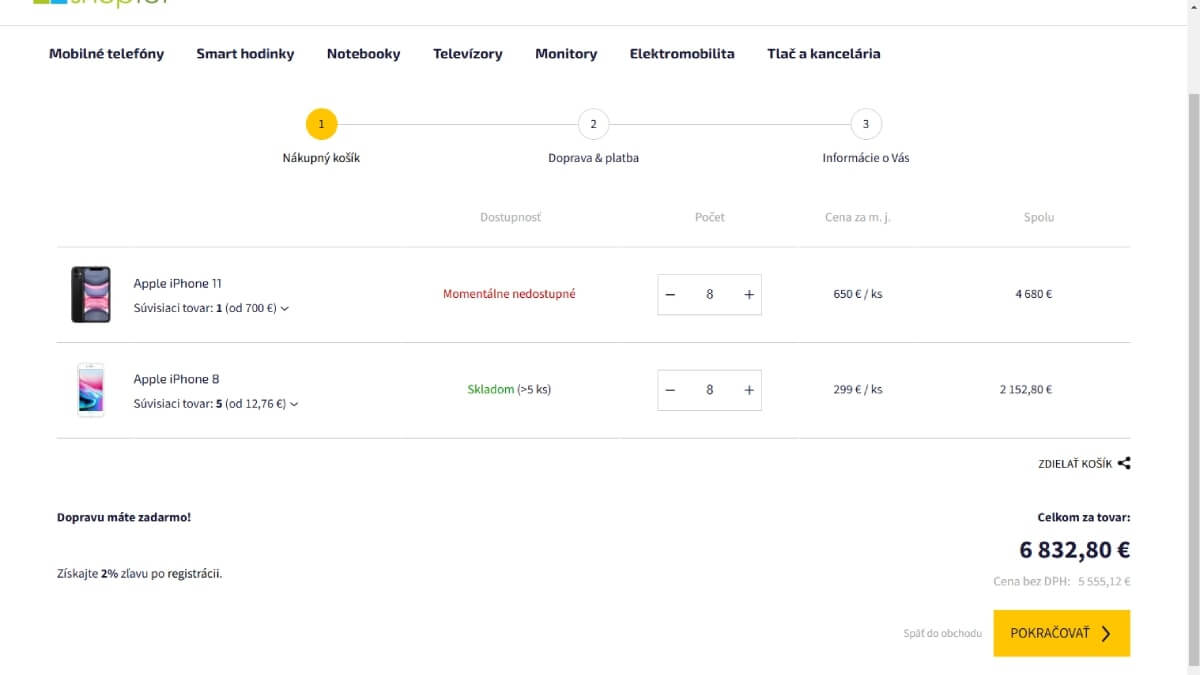Click the Nákupný košík step label
Screen dimensions: 1200x675
[321, 158]
